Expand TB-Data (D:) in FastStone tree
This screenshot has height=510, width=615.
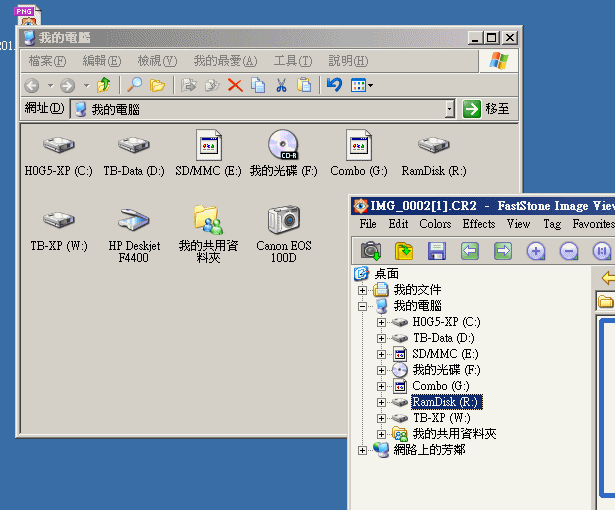(x=381, y=338)
